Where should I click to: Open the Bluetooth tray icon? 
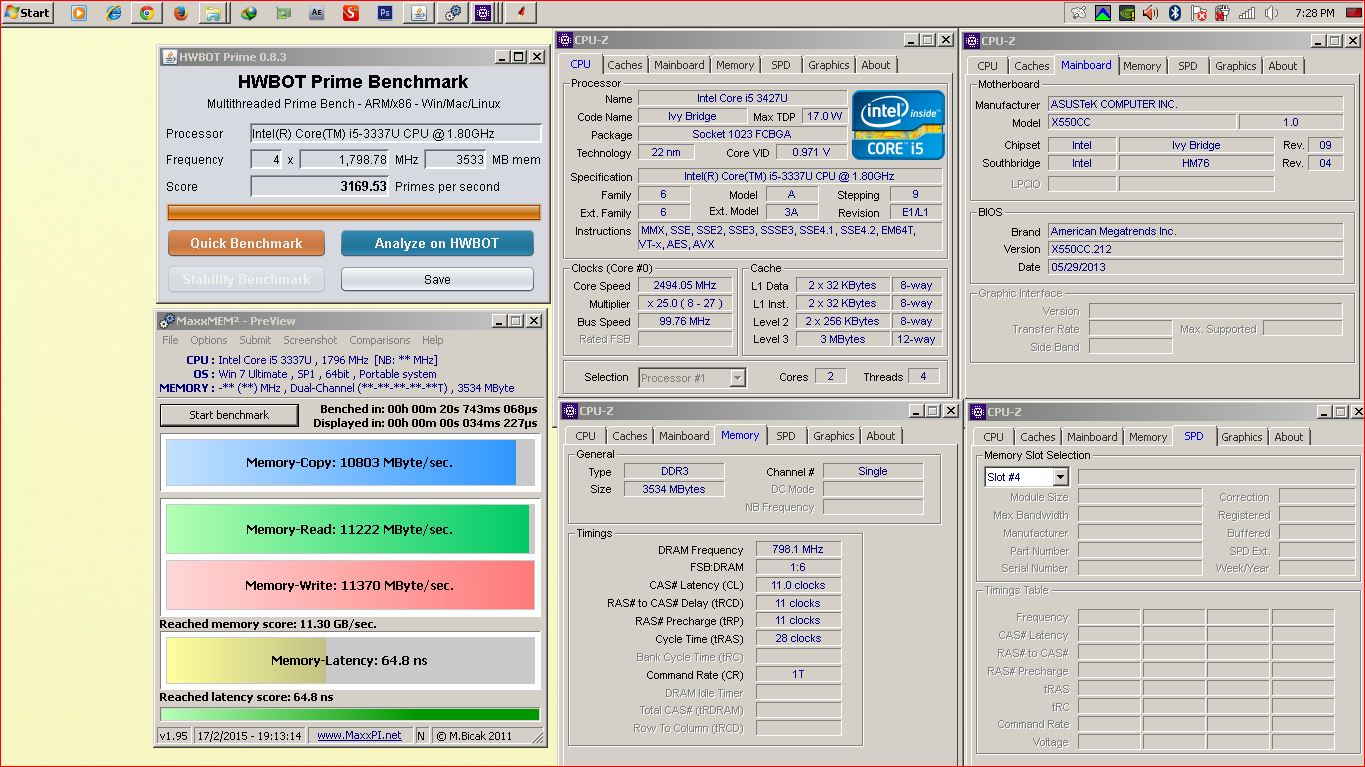pos(1175,13)
